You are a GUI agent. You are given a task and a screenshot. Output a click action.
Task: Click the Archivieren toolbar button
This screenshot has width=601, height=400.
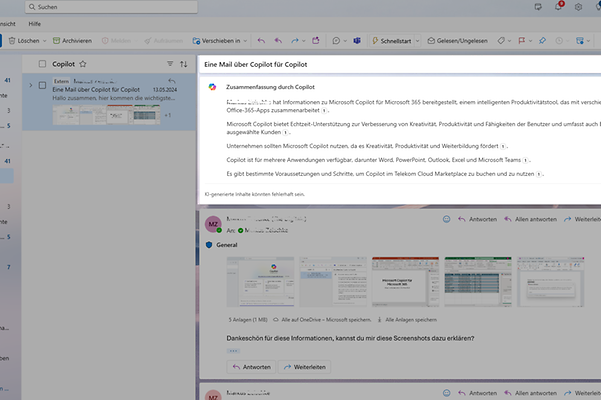point(71,41)
